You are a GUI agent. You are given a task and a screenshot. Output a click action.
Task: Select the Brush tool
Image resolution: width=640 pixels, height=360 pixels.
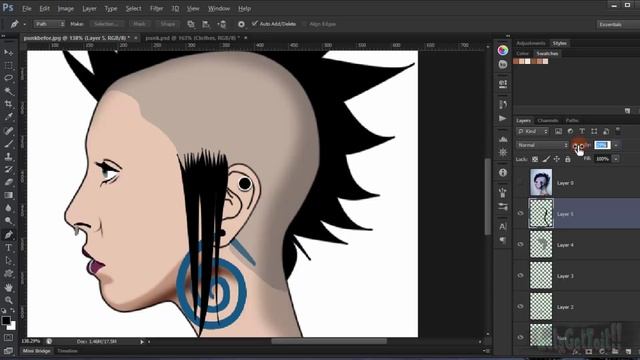pos(9,144)
